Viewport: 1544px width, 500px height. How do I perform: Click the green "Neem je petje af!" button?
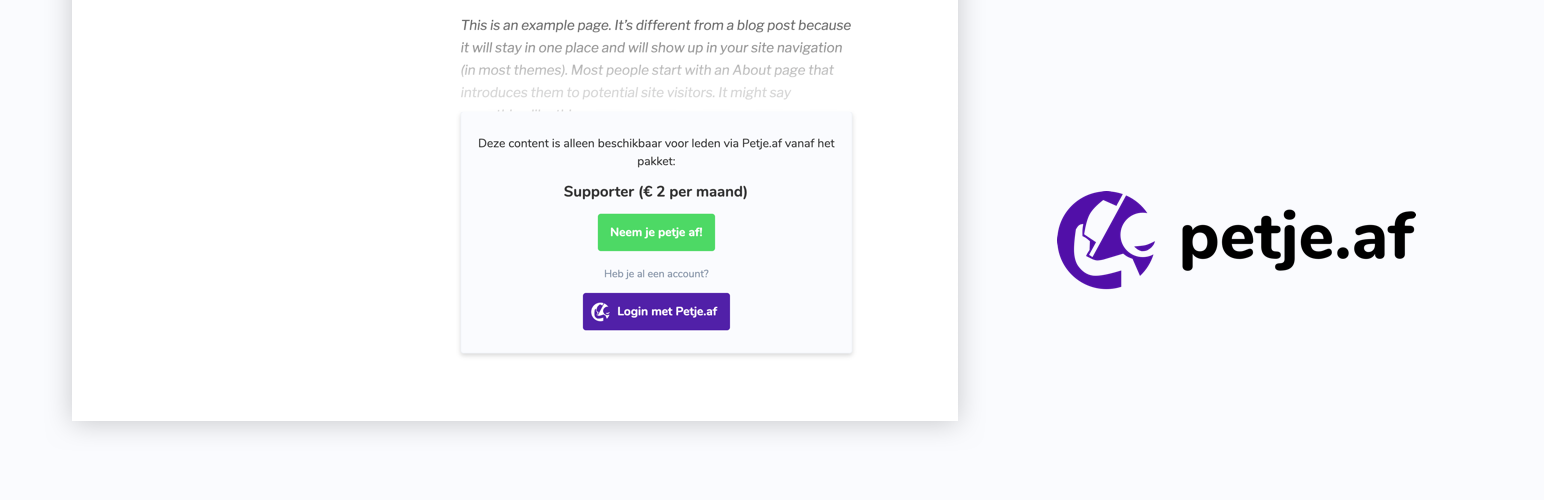pyautogui.click(x=656, y=232)
